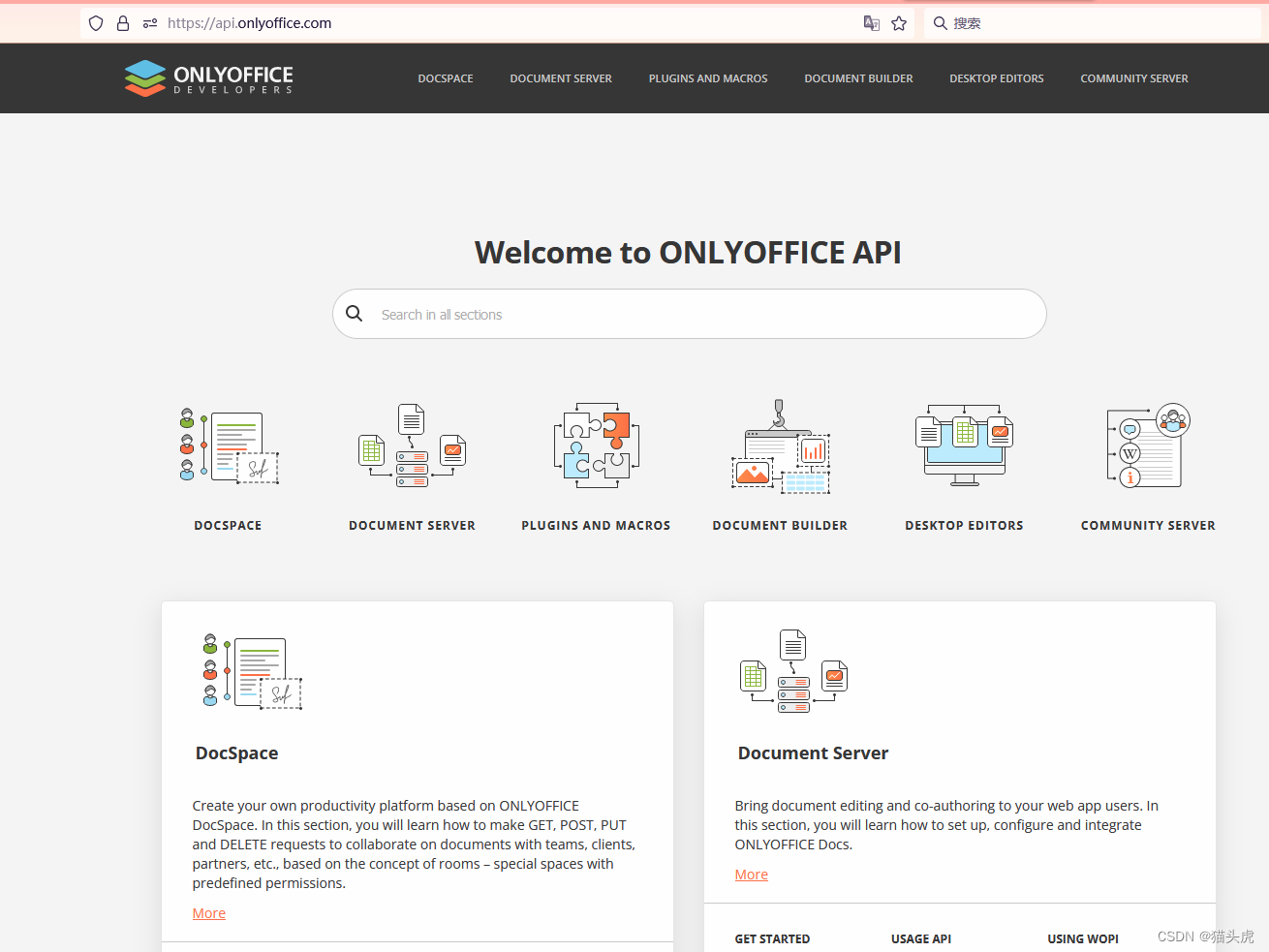Select DOCUMENT SERVER in top navigation
This screenshot has width=1269, height=952.
click(561, 78)
